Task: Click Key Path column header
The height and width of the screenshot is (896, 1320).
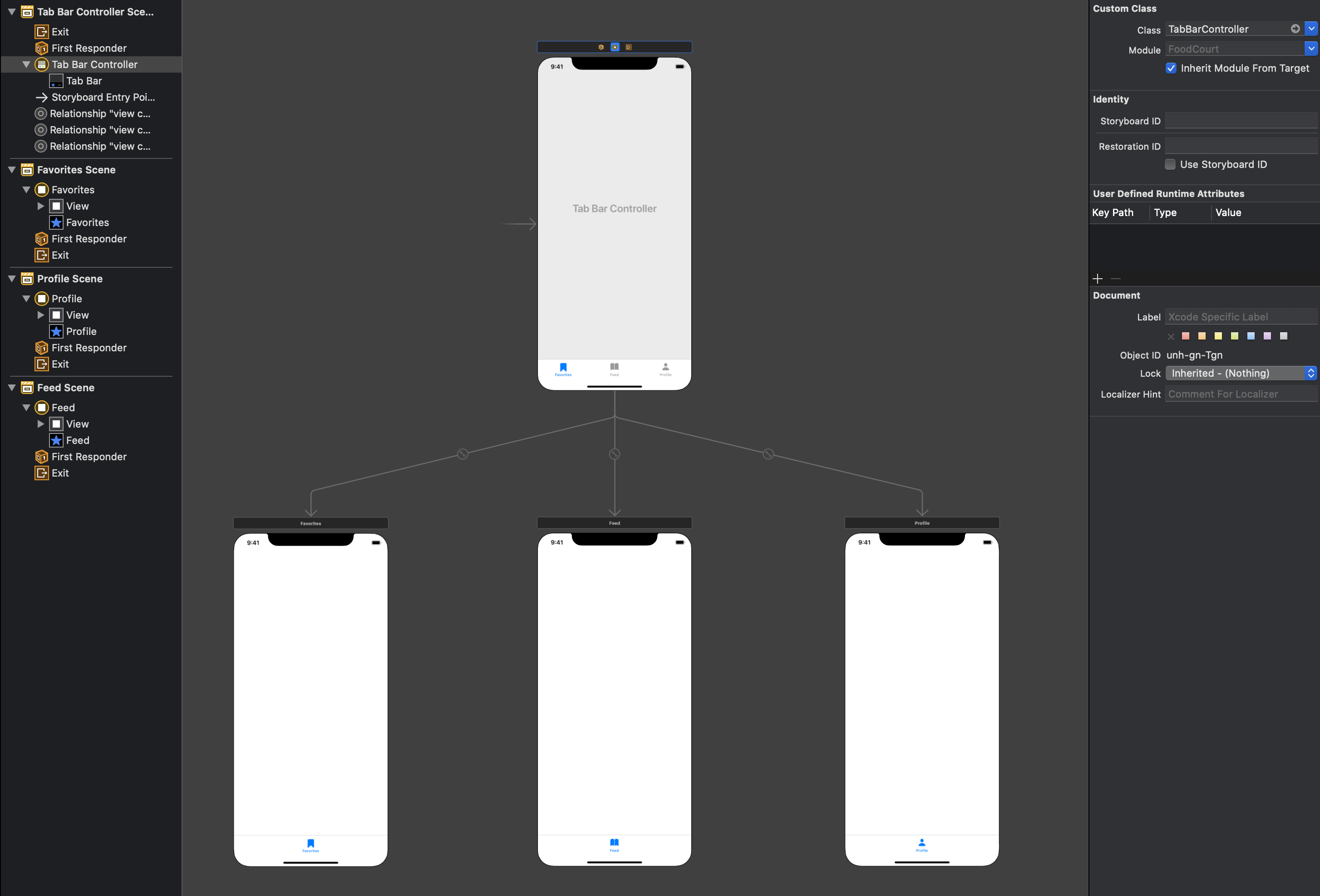Action: point(1112,212)
